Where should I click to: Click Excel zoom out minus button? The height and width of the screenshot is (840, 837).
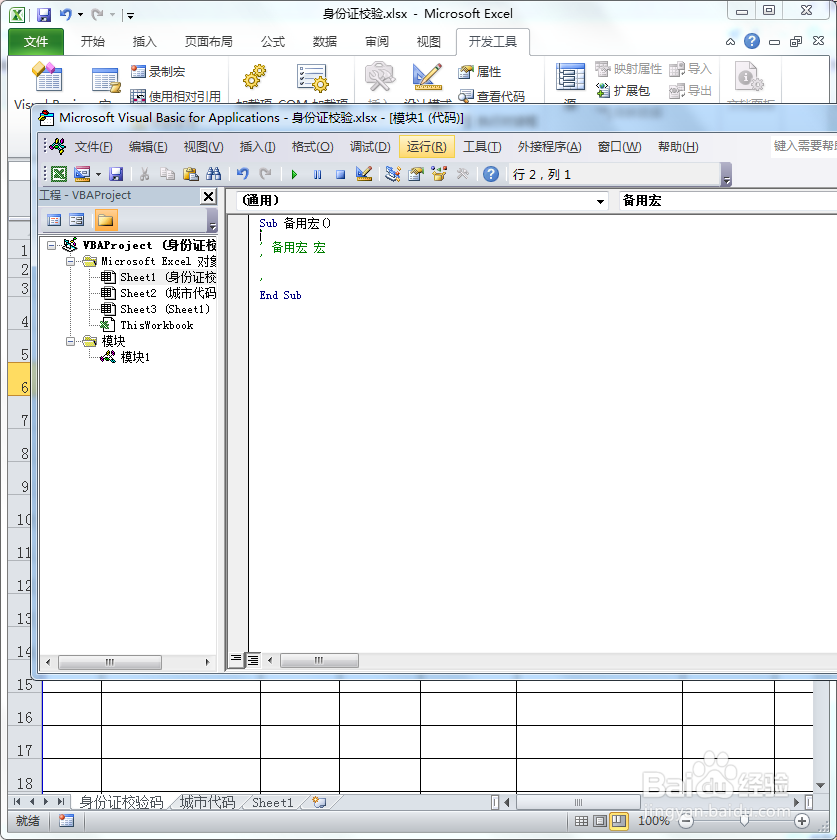[686, 821]
